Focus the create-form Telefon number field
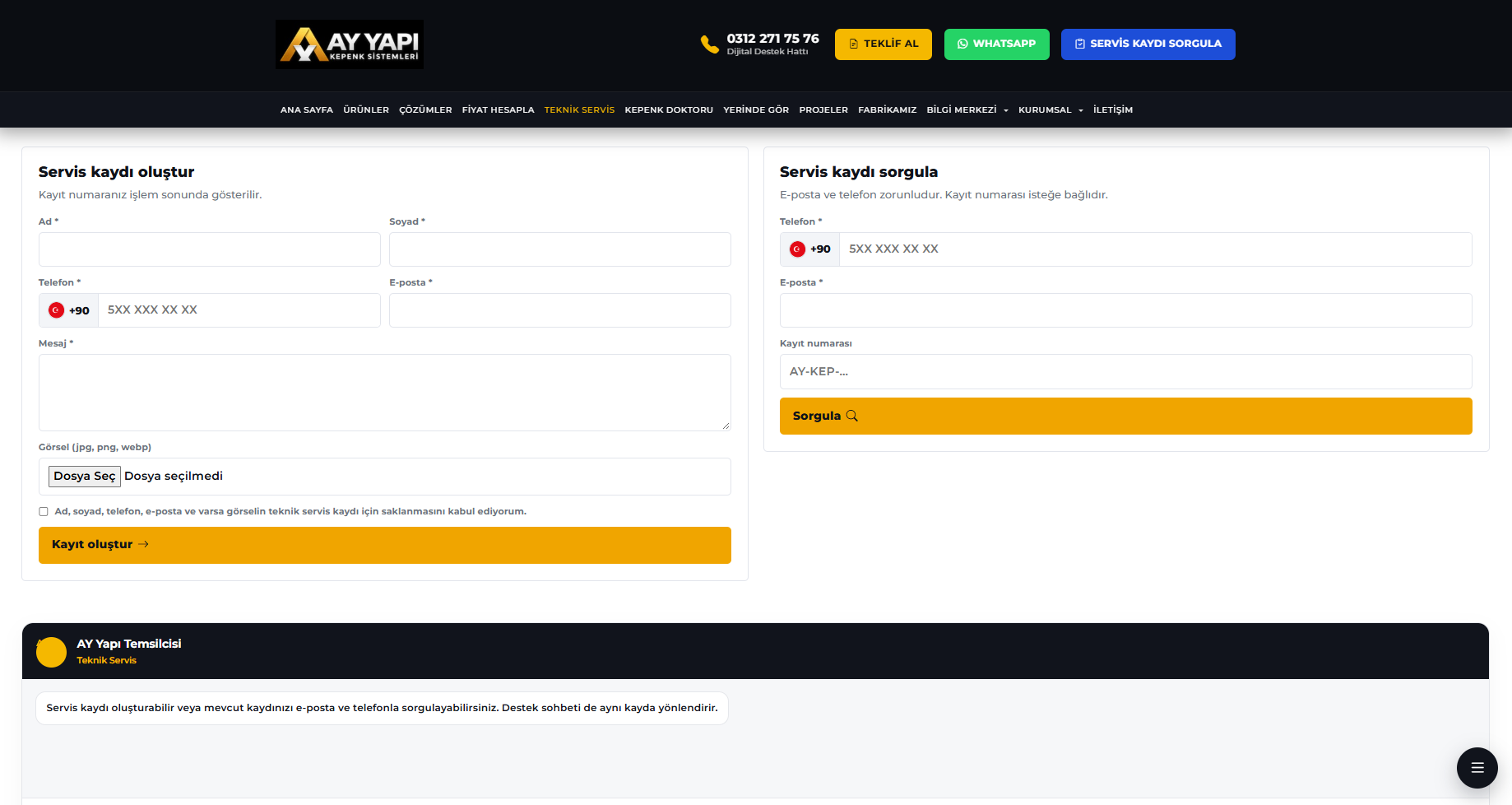The image size is (1512, 805). (x=239, y=310)
